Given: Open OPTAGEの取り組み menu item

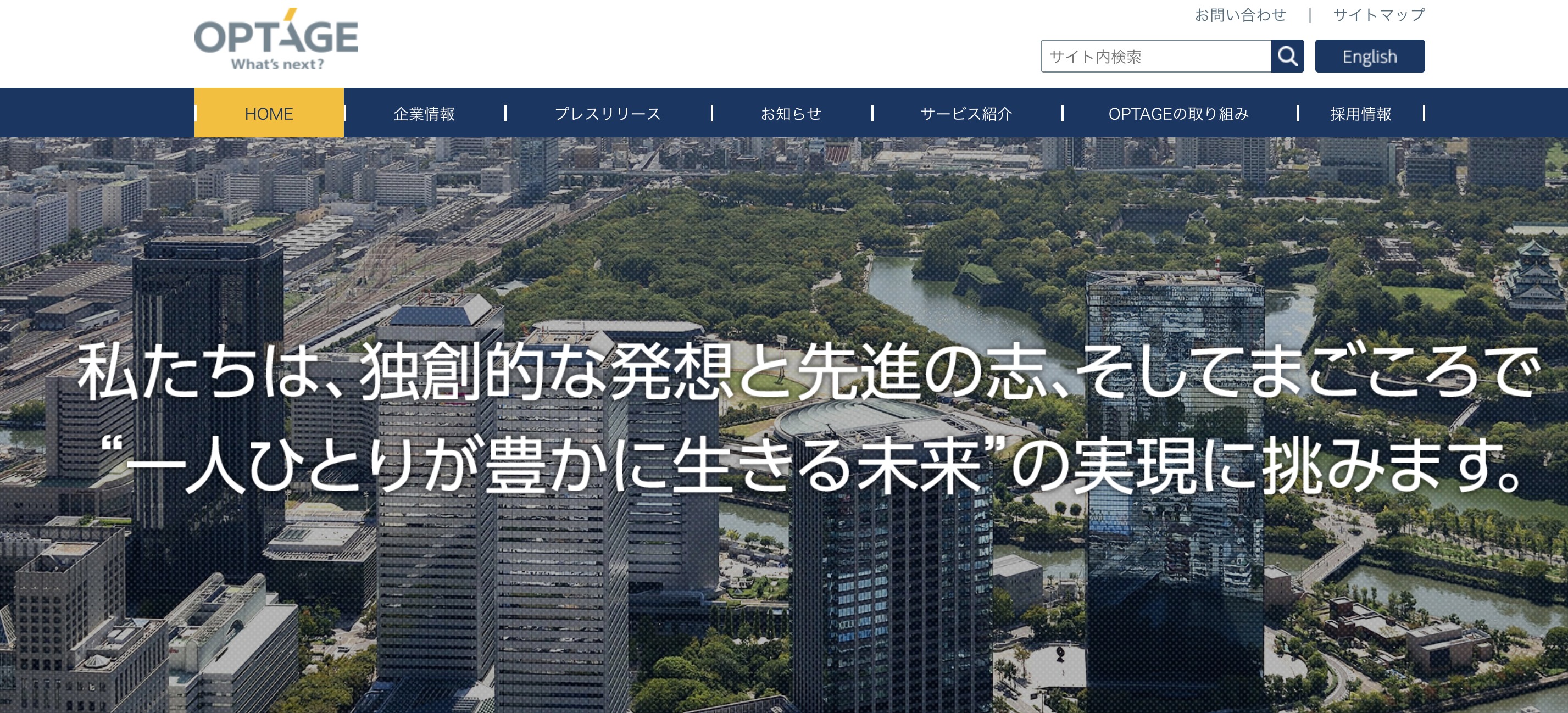Looking at the screenshot, I should pyautogui.click(x=1178, y=114).
